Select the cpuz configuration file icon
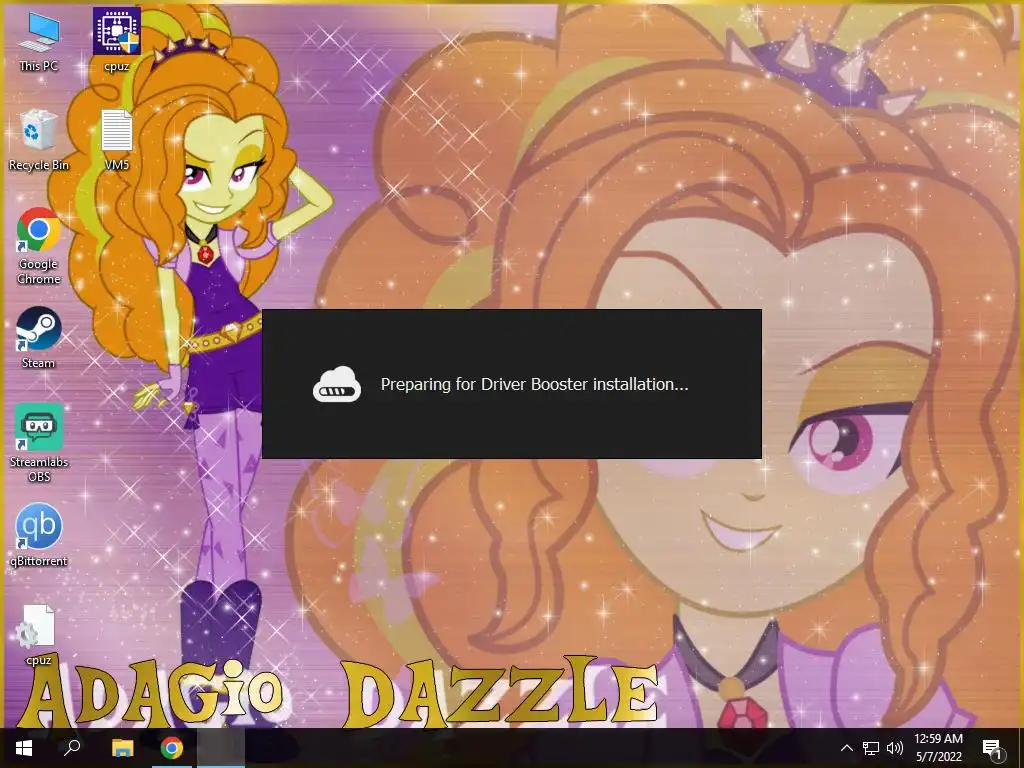 pyautogui.click(x=39, y=635)
